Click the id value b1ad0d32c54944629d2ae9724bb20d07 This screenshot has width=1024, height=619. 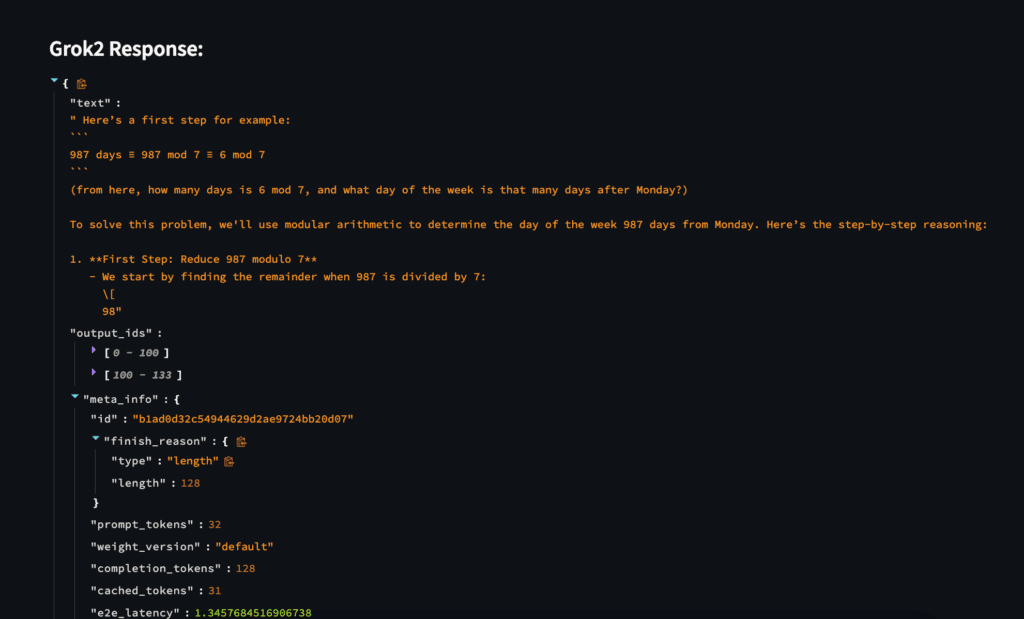243,419
